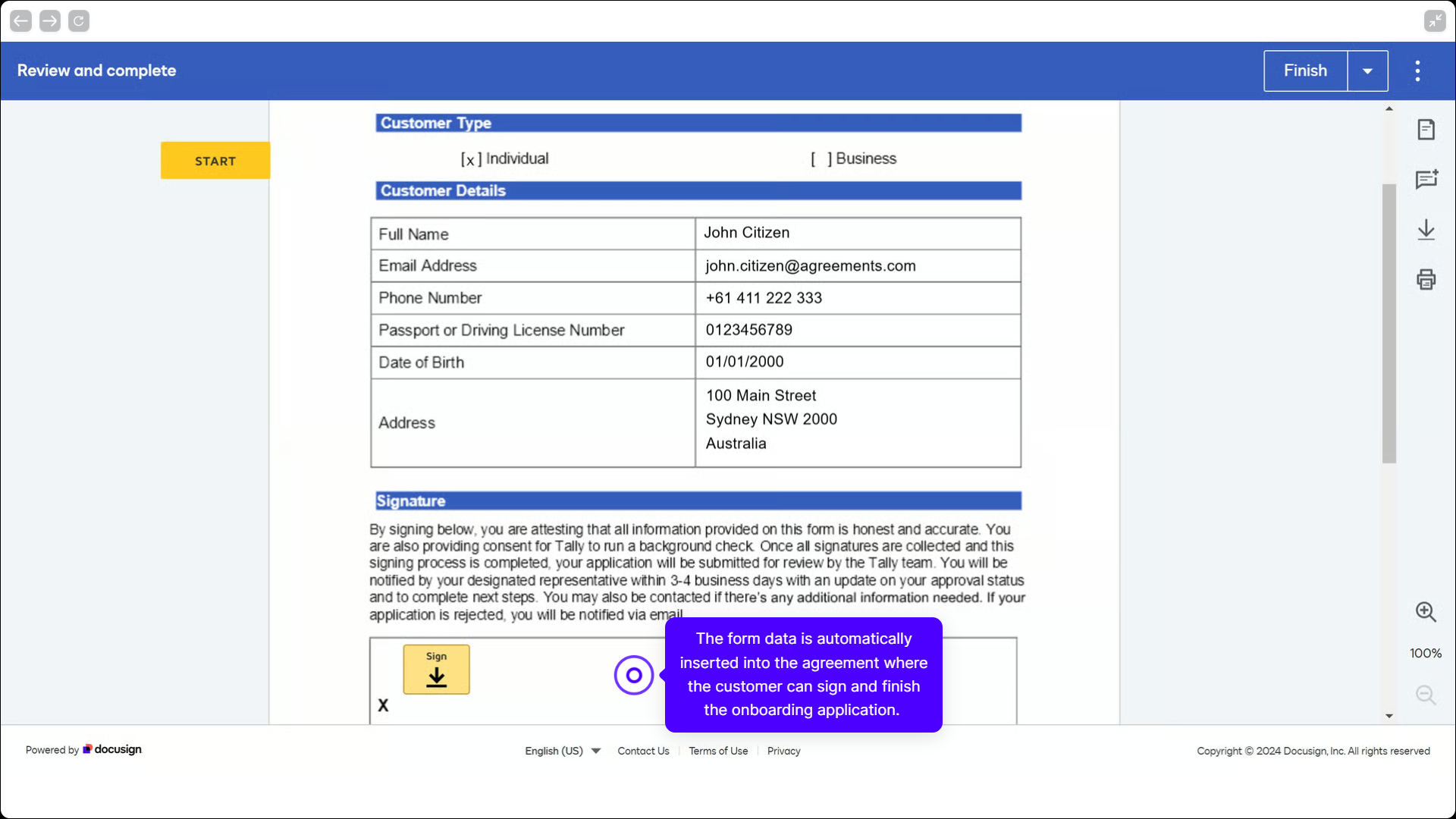Click the print document icon
Viewport: 1456px width, 819px height.
point(1426,280)
